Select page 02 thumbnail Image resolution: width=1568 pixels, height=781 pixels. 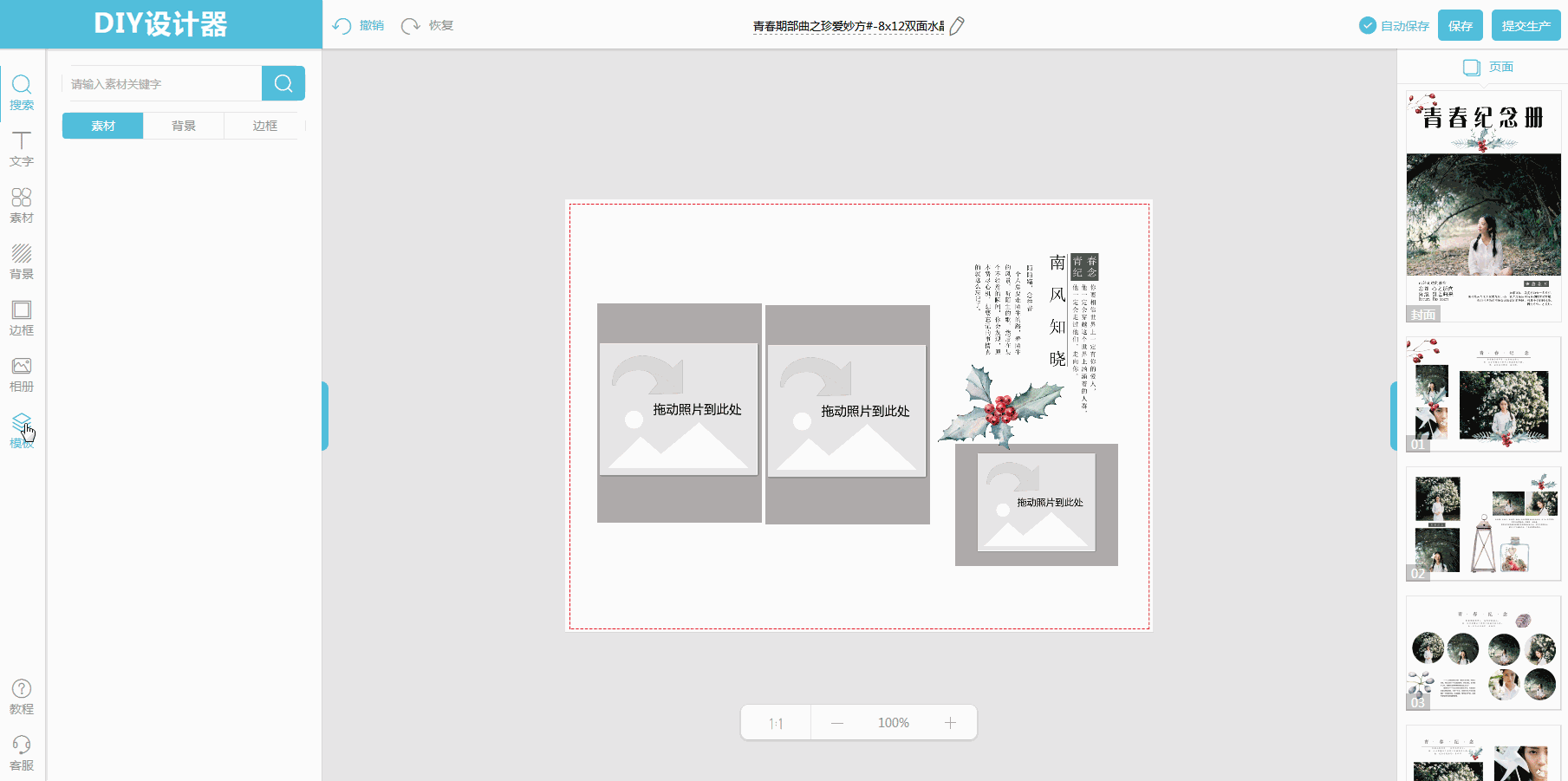(1483, 524)
